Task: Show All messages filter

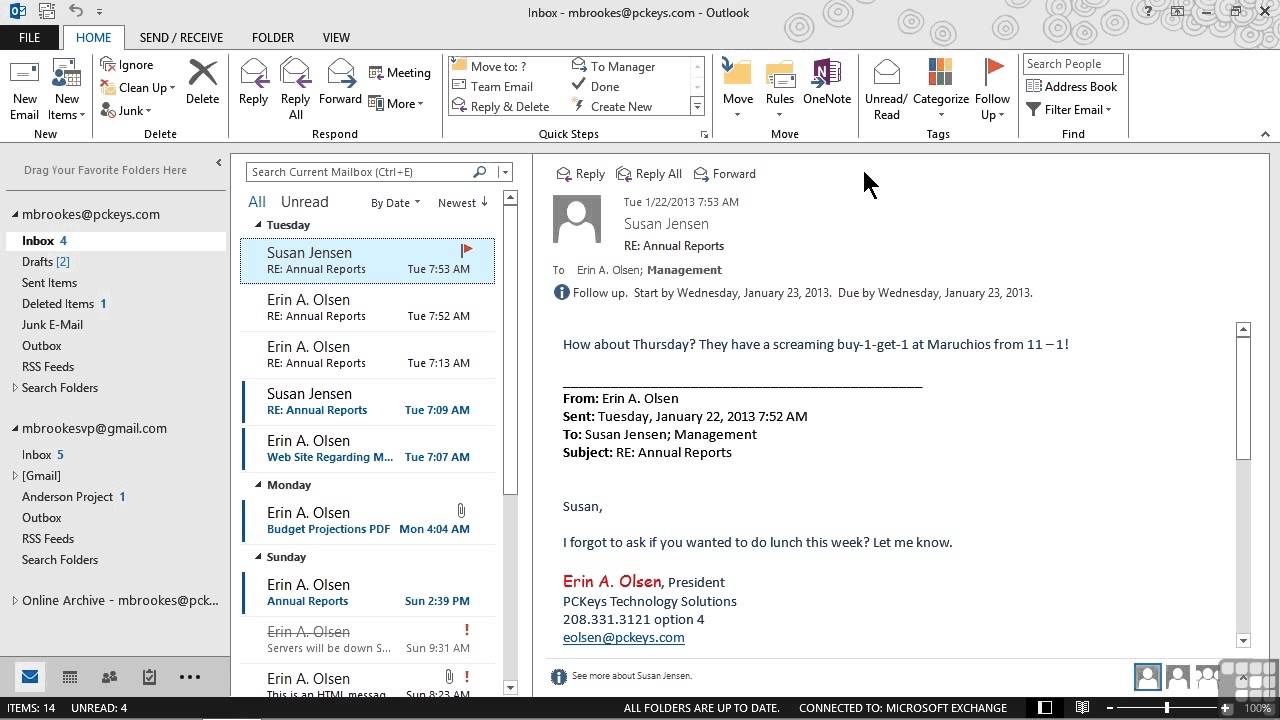Action: 257,202
